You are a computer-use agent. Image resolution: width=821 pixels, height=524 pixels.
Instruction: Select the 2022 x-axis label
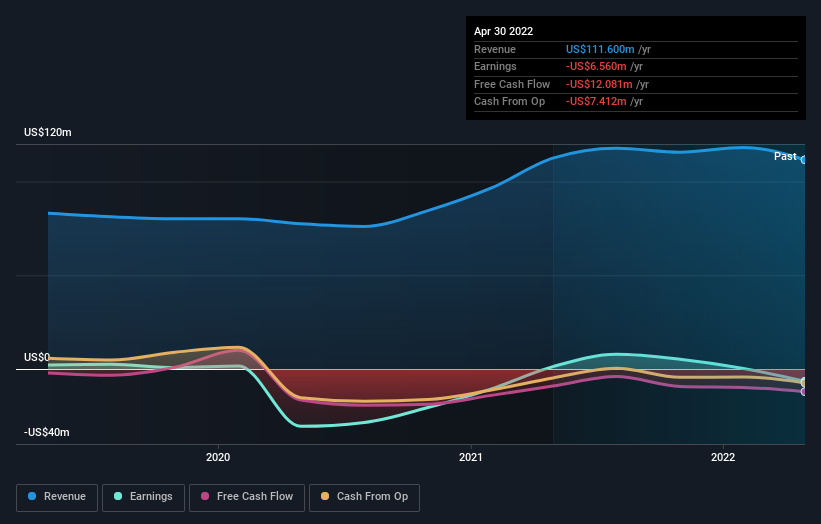[x=723, y=457]
